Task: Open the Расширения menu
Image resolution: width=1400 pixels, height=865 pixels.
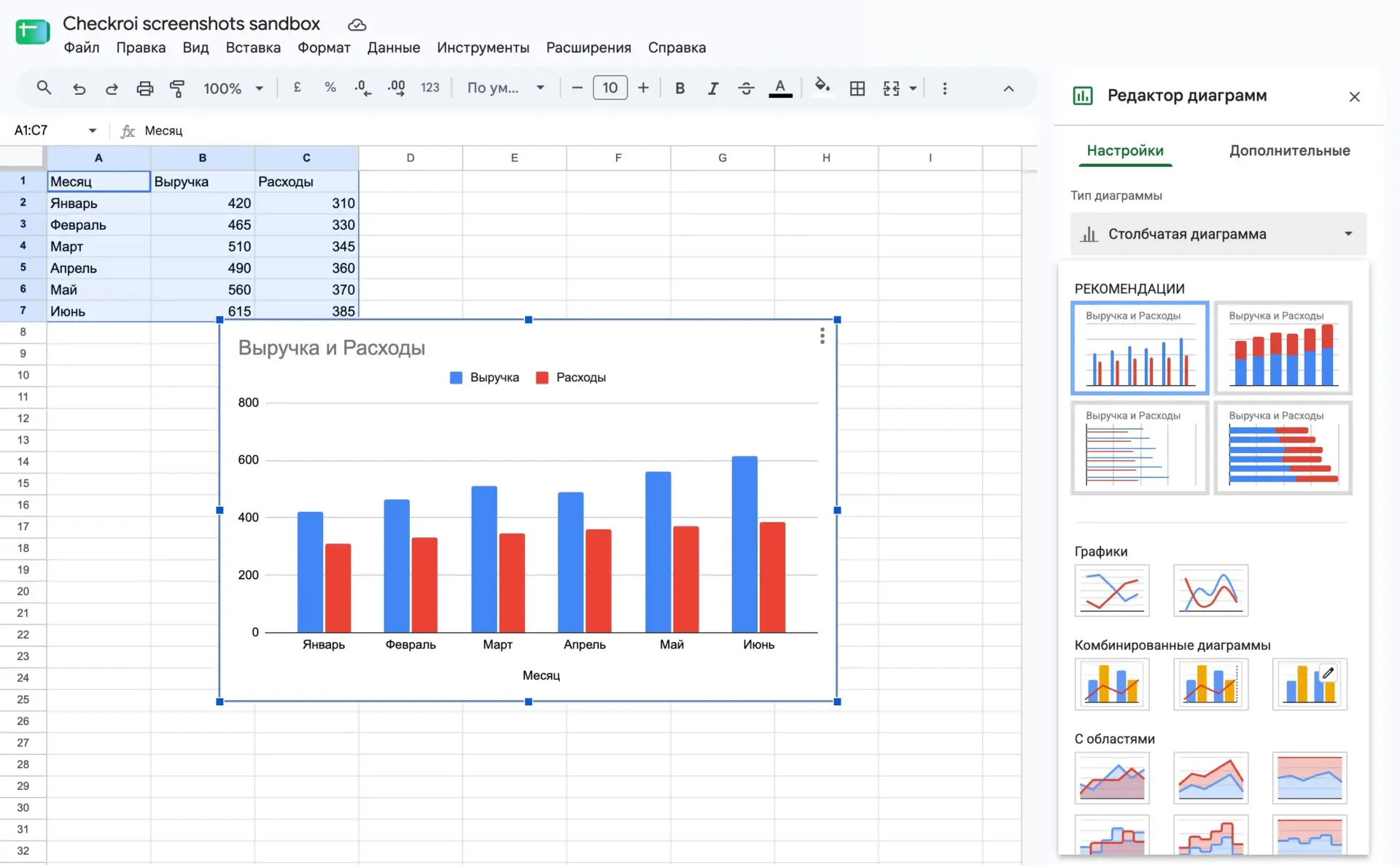Action: coord(588,47)
